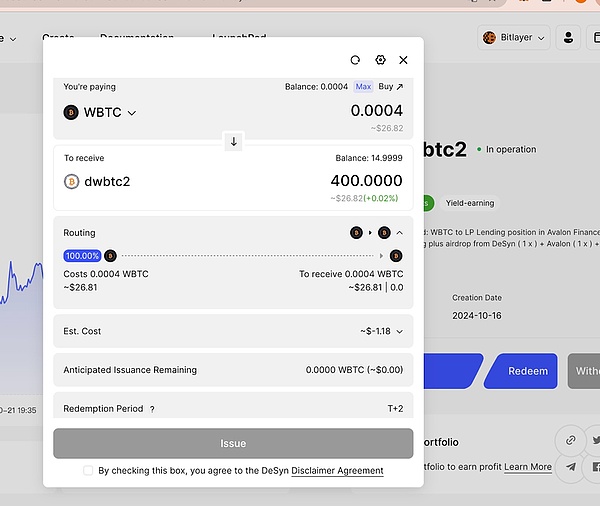Image resolution: width=600 pixels, height=506 pixels.
Task: Click the 2024-10-16 creation date
Action: [476, 315]
